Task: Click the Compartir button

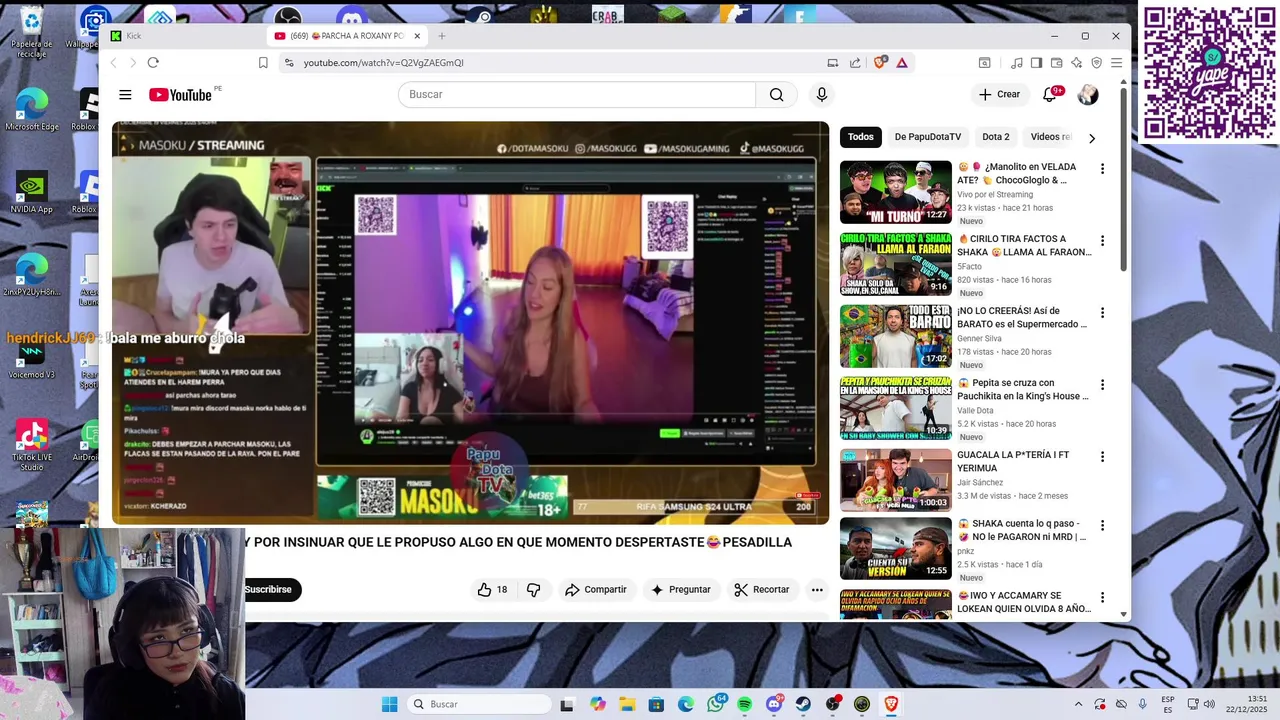Action: tap(595, 590)
